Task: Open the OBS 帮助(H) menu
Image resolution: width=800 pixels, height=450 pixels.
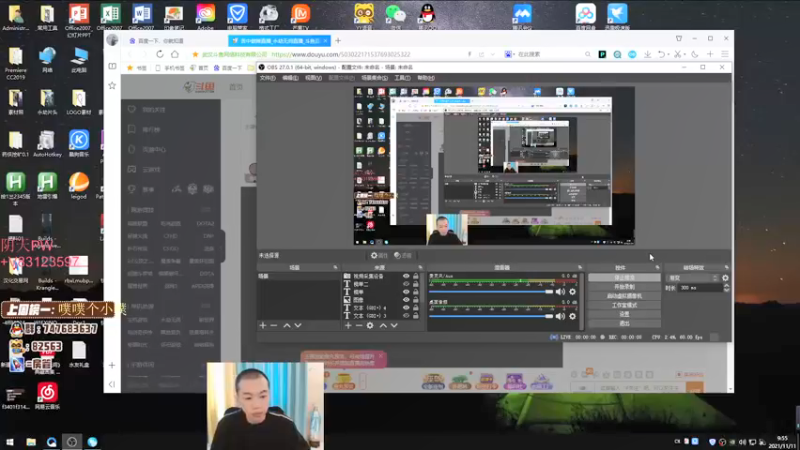Action: (426, 78)
